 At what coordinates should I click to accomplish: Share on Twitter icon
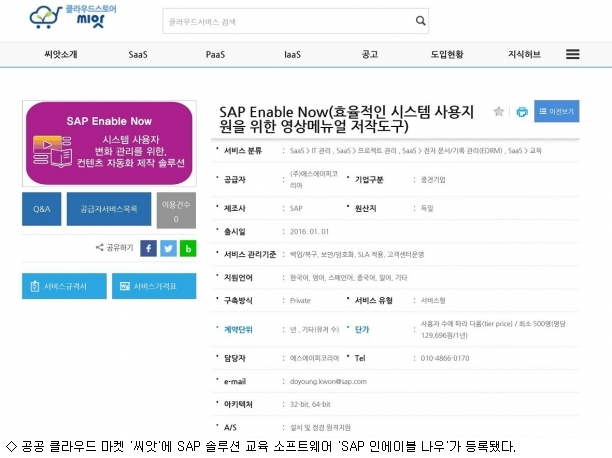click(168, 248)
